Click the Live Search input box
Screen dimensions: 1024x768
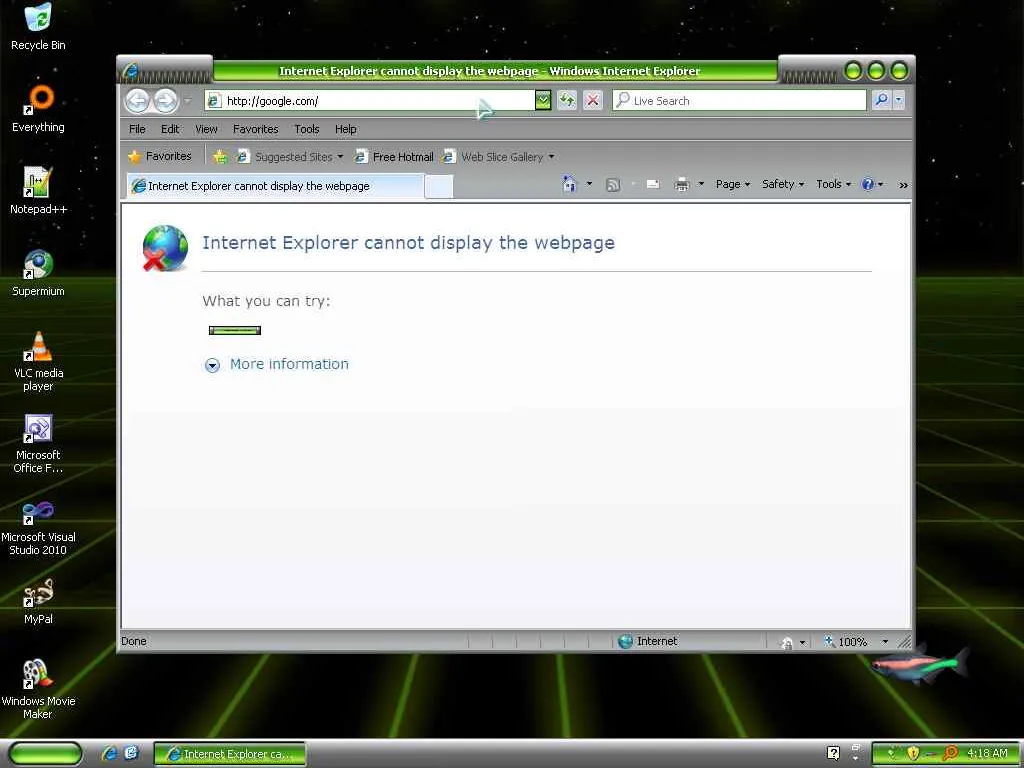(739, 101)
